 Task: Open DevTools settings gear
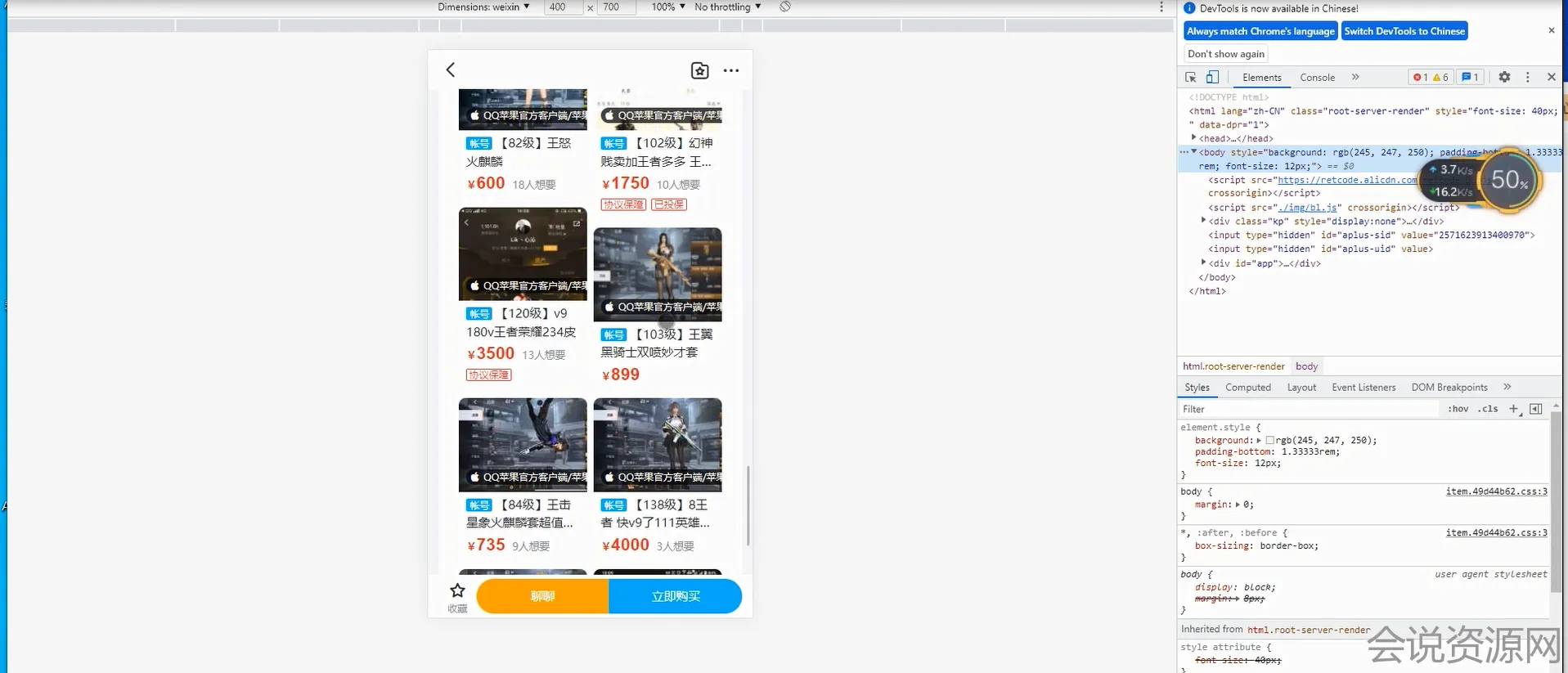tap(1504, 77)
